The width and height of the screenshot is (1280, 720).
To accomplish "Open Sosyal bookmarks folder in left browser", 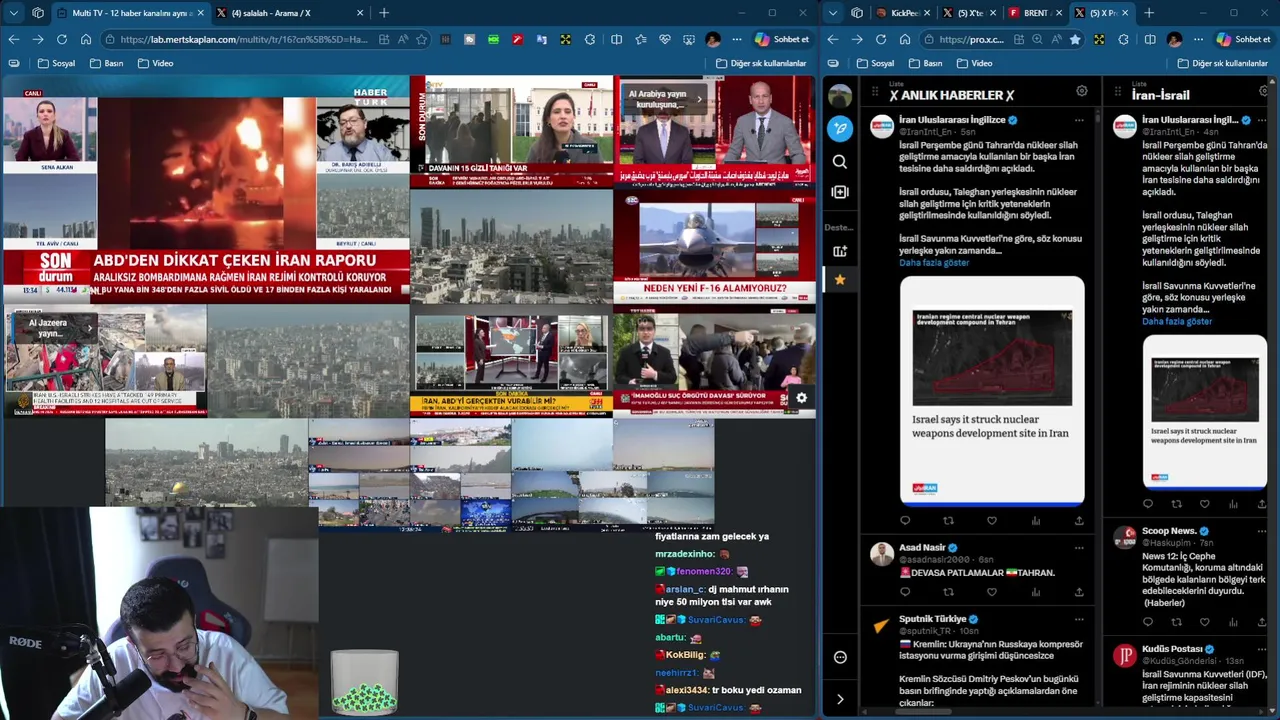I will pos(56,63).
